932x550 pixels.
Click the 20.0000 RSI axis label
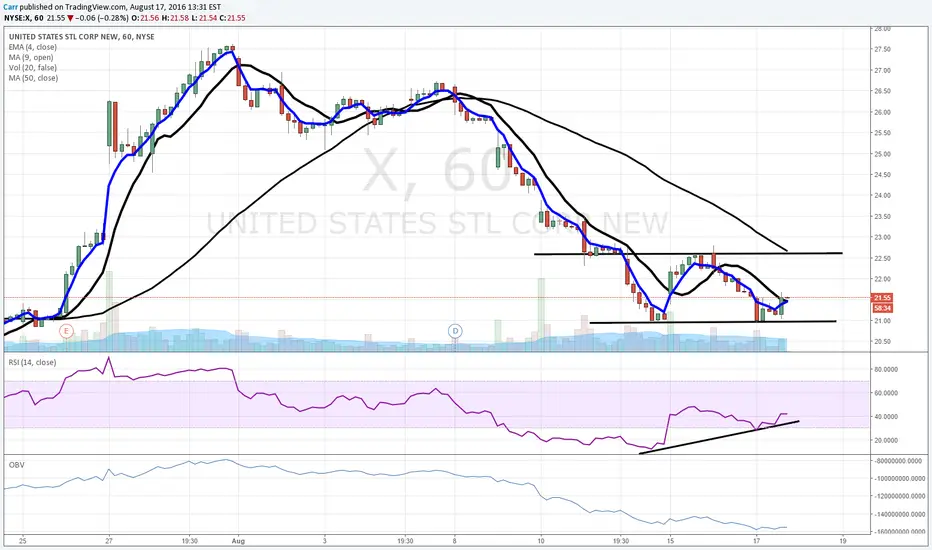point(884,441)
